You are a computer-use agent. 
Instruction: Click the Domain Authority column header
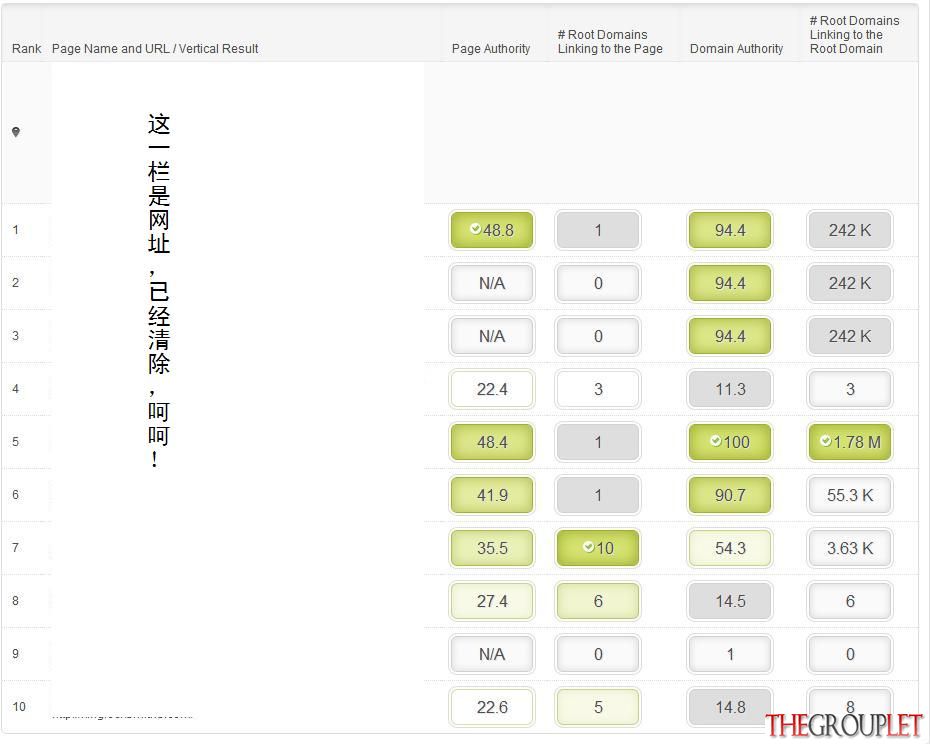(x=736, y=49)
